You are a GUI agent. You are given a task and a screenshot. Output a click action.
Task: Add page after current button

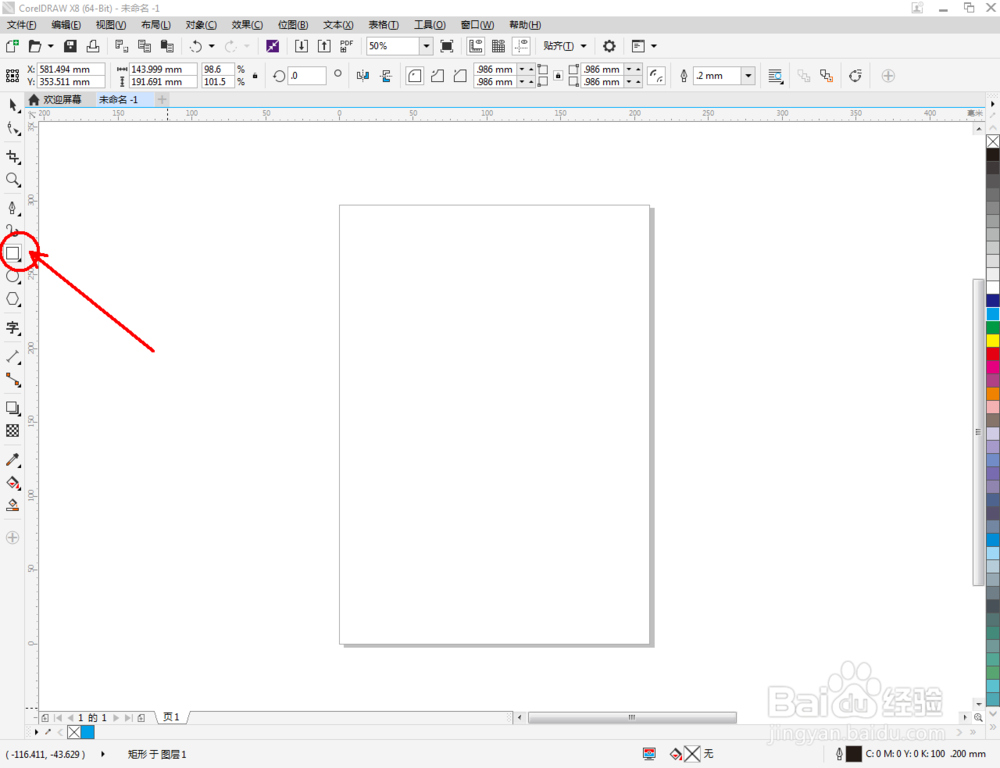tap(141, 718)
